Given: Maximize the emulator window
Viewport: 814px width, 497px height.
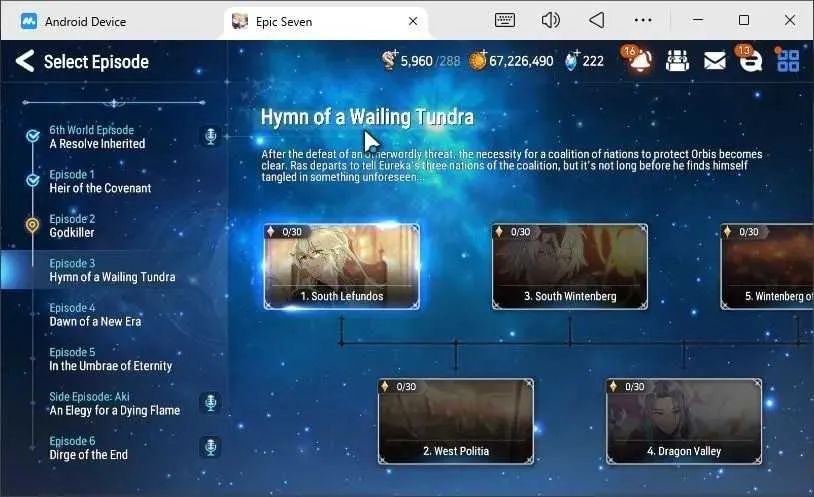Looking at the screenshot, I should 743,20.
